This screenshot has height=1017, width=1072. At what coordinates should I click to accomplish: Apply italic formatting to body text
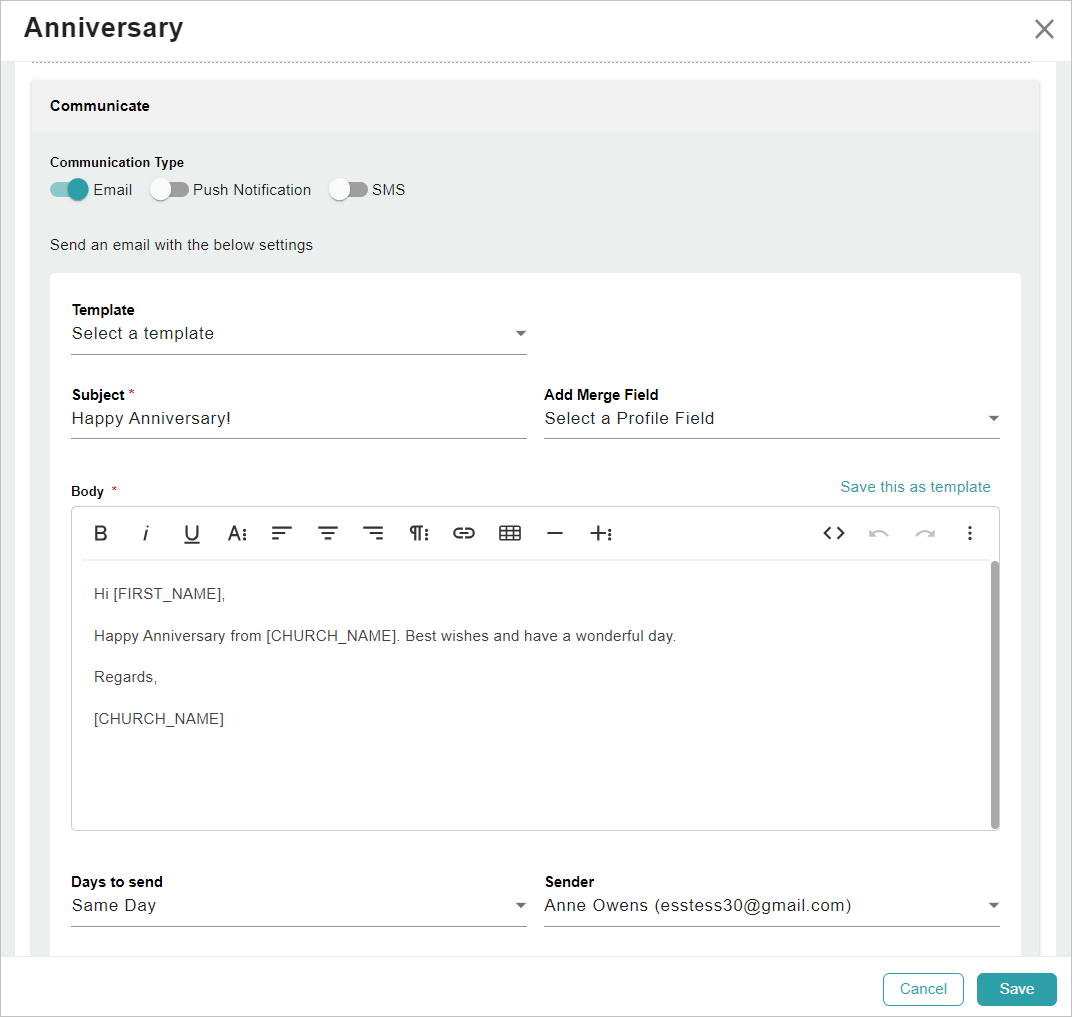tap(146, 533)
